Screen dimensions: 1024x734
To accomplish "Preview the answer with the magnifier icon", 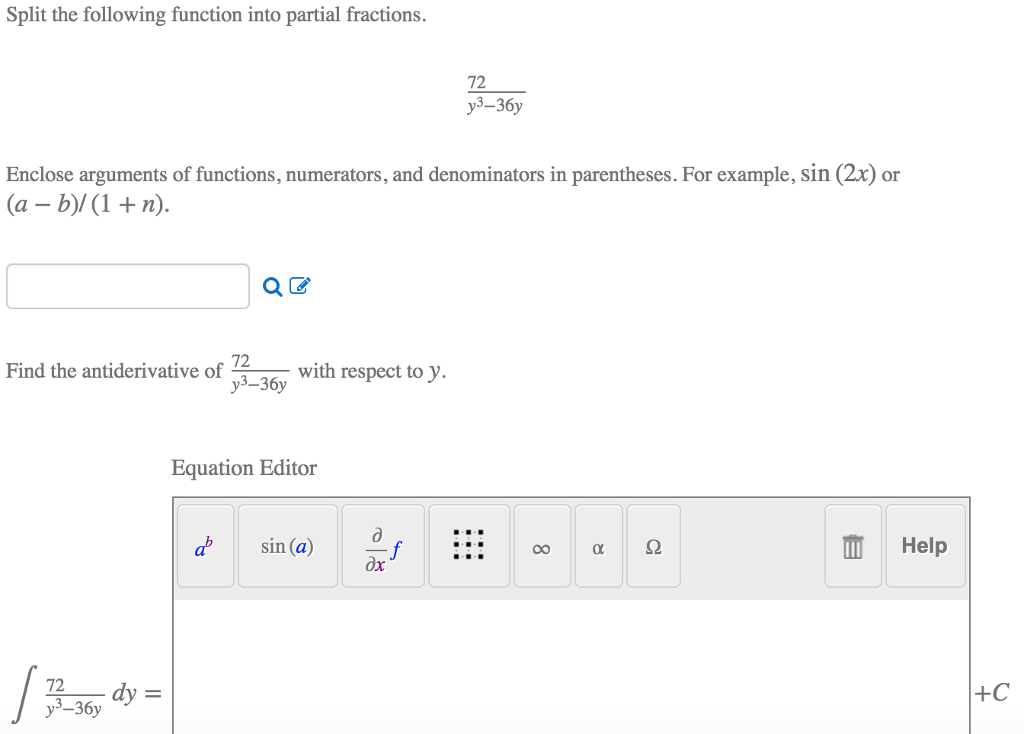I will coord(271,286).
